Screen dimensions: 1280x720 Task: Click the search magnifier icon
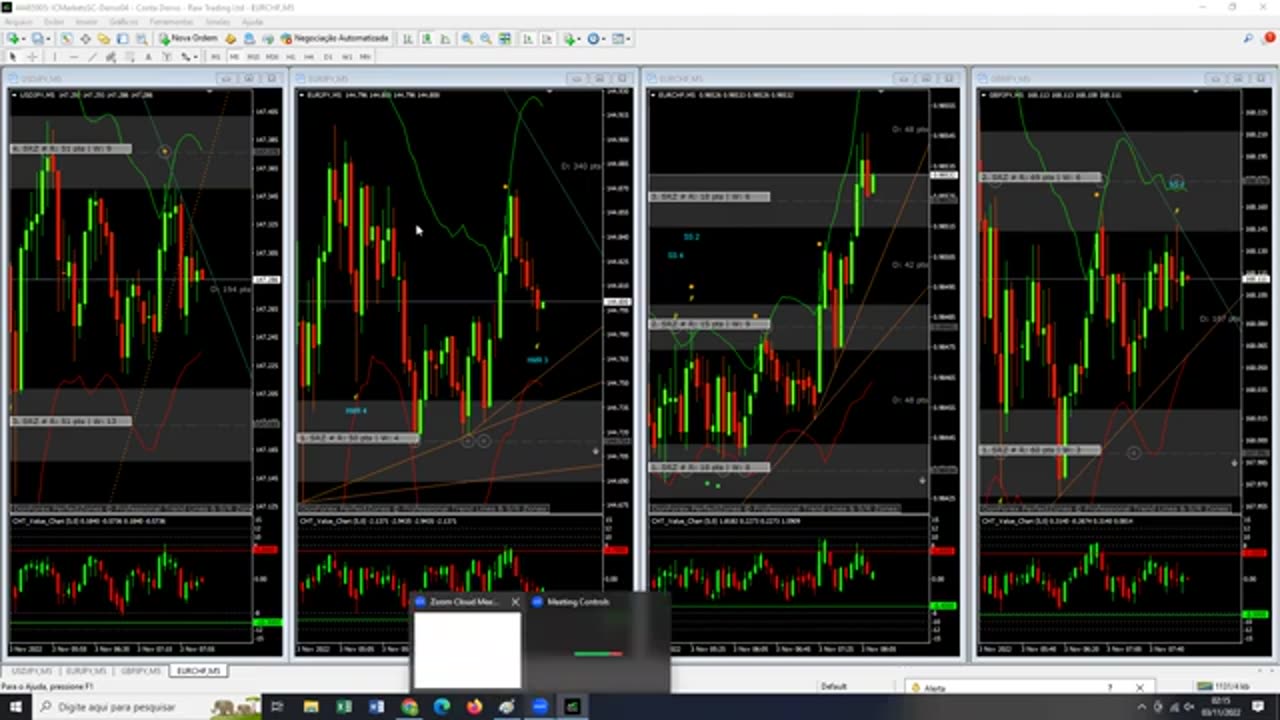[x=1248, y=39]
